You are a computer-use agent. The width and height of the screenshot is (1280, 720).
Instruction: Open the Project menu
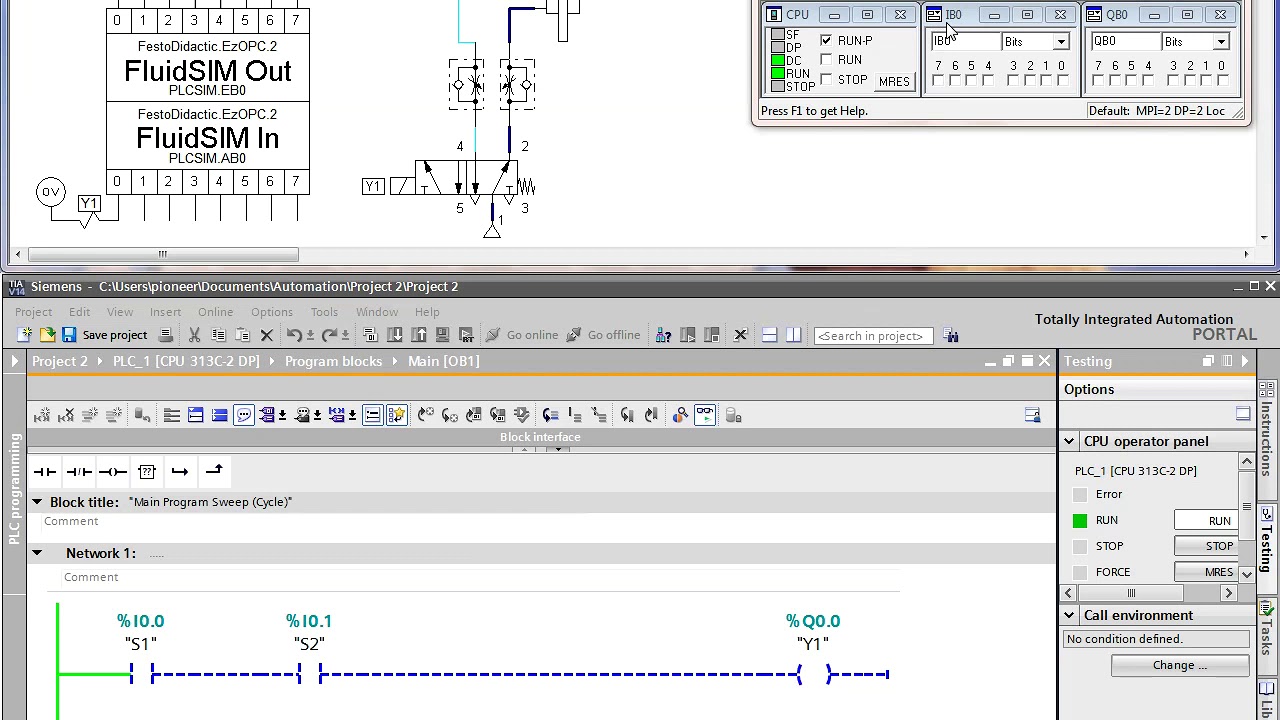(33, 312)
